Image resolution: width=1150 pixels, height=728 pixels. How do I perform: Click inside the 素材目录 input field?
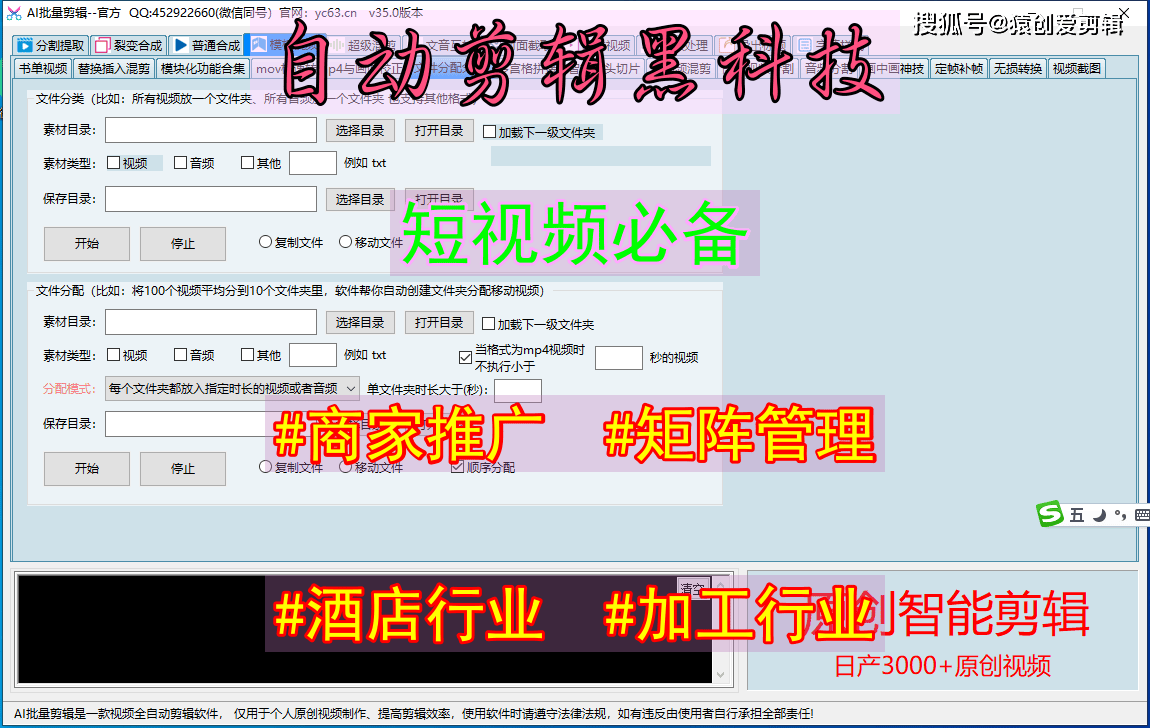click(x=210, y=130)
